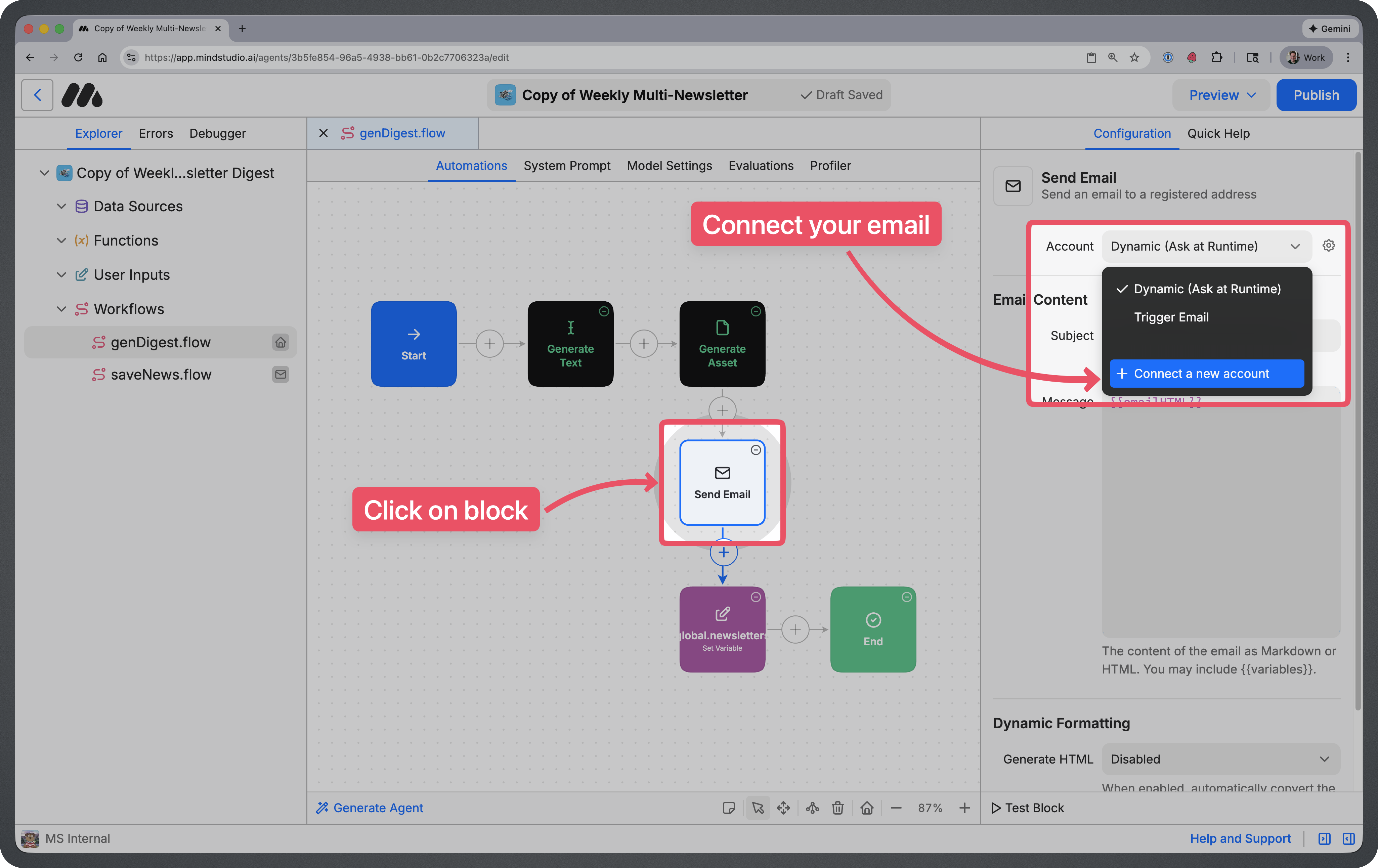Screen dimensions: 1378x868
Task: Click the trash icon to delete selection
Action: pos(838,808)
